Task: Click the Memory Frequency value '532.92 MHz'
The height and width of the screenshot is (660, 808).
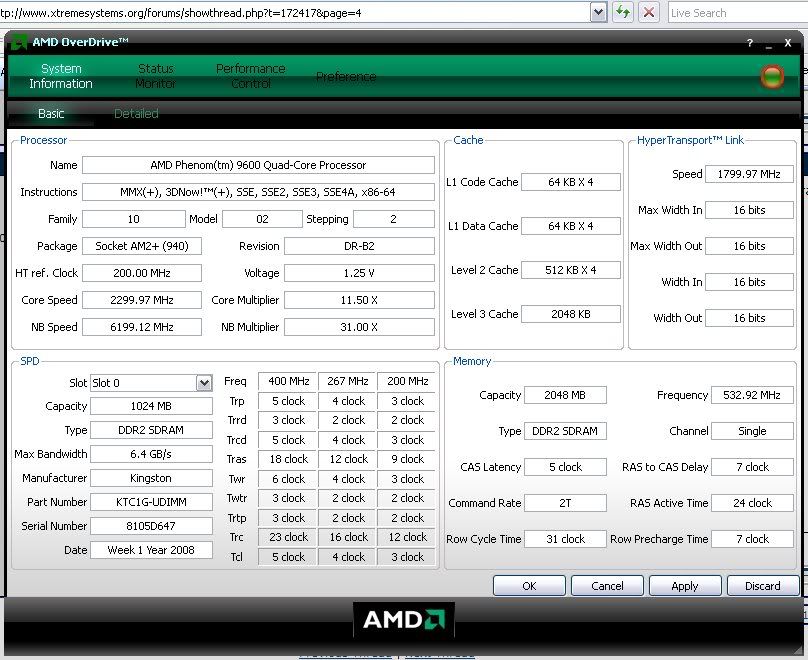Action: [x=752, y=395]
